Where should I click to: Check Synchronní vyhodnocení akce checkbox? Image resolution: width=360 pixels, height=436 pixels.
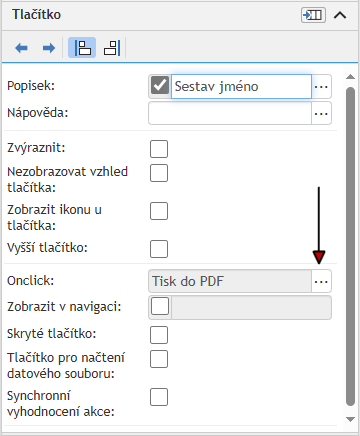(159, 397)
